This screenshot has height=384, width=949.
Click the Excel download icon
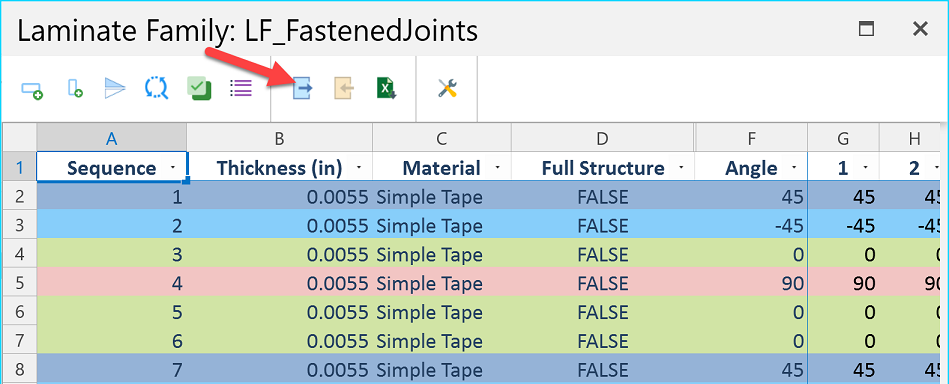386,88
